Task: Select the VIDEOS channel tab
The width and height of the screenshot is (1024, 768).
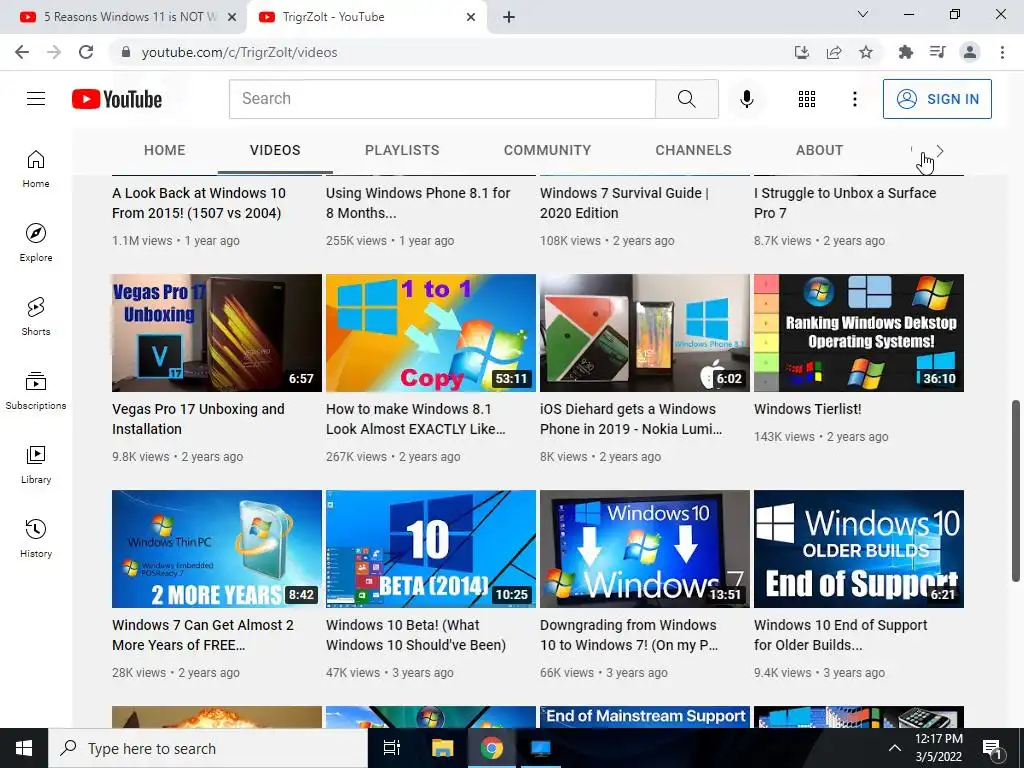Action: click(x=275, y=150)
